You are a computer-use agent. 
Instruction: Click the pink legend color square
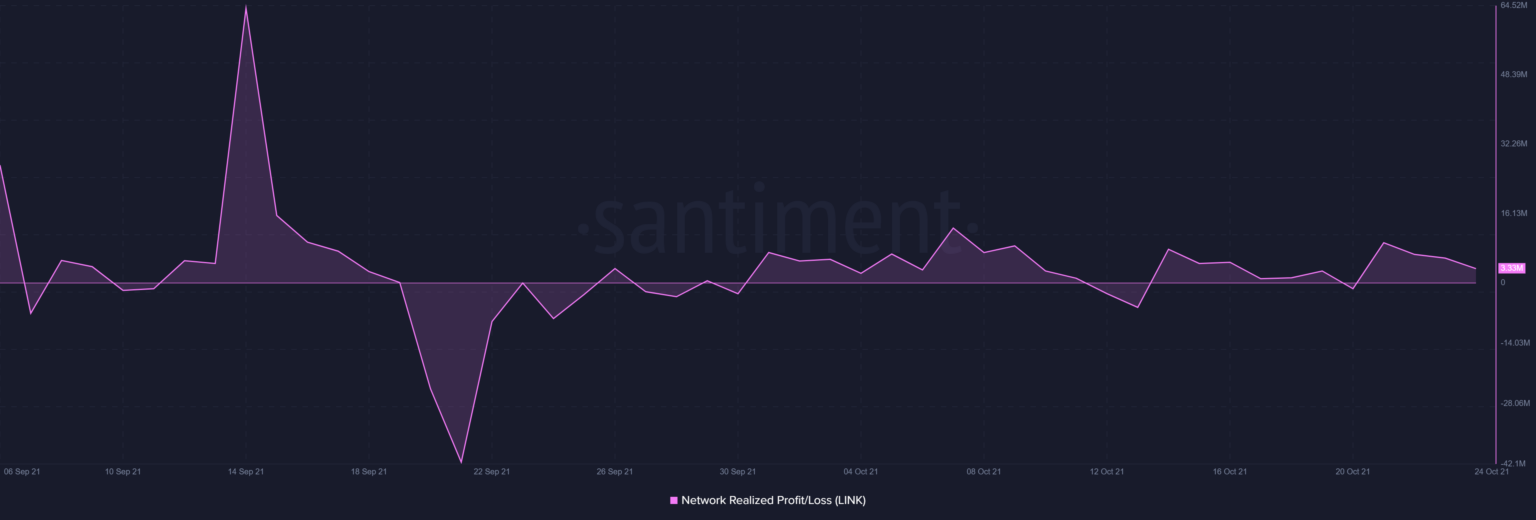coord(674,500)
